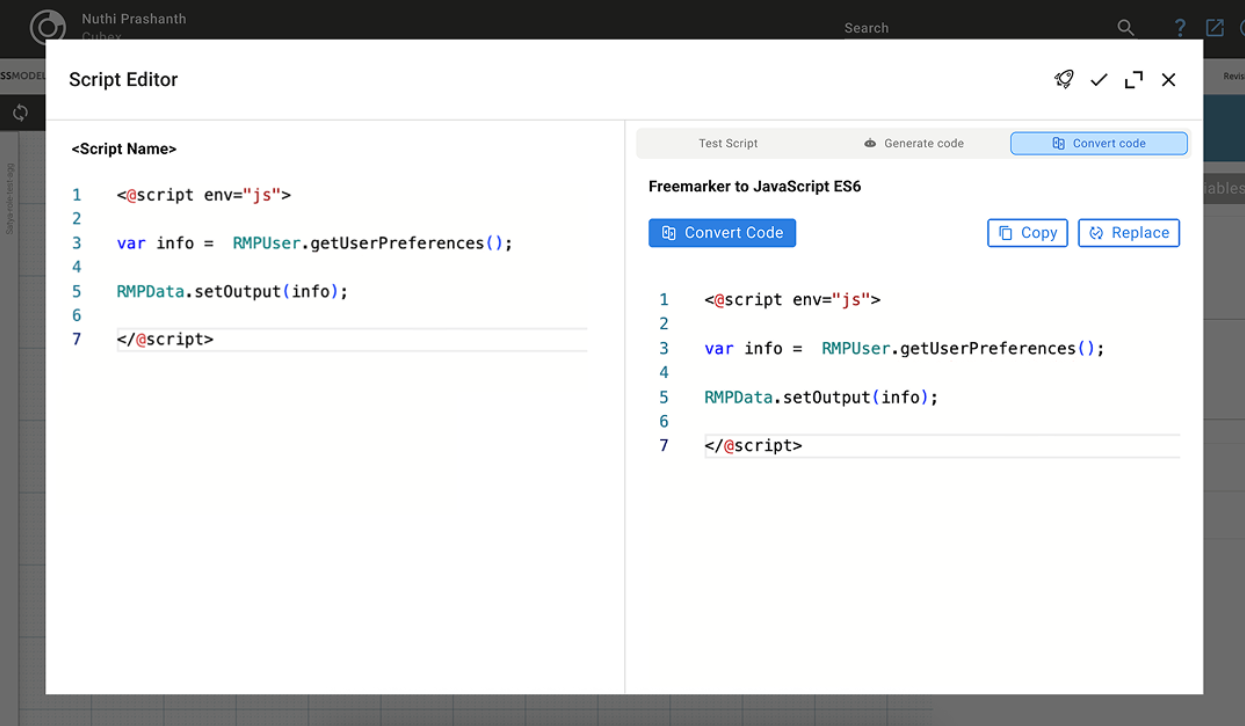This screenshot has width=1245, height=726.
Task: Close the Script Editor dialog
Action: [x=1168, y=80]
